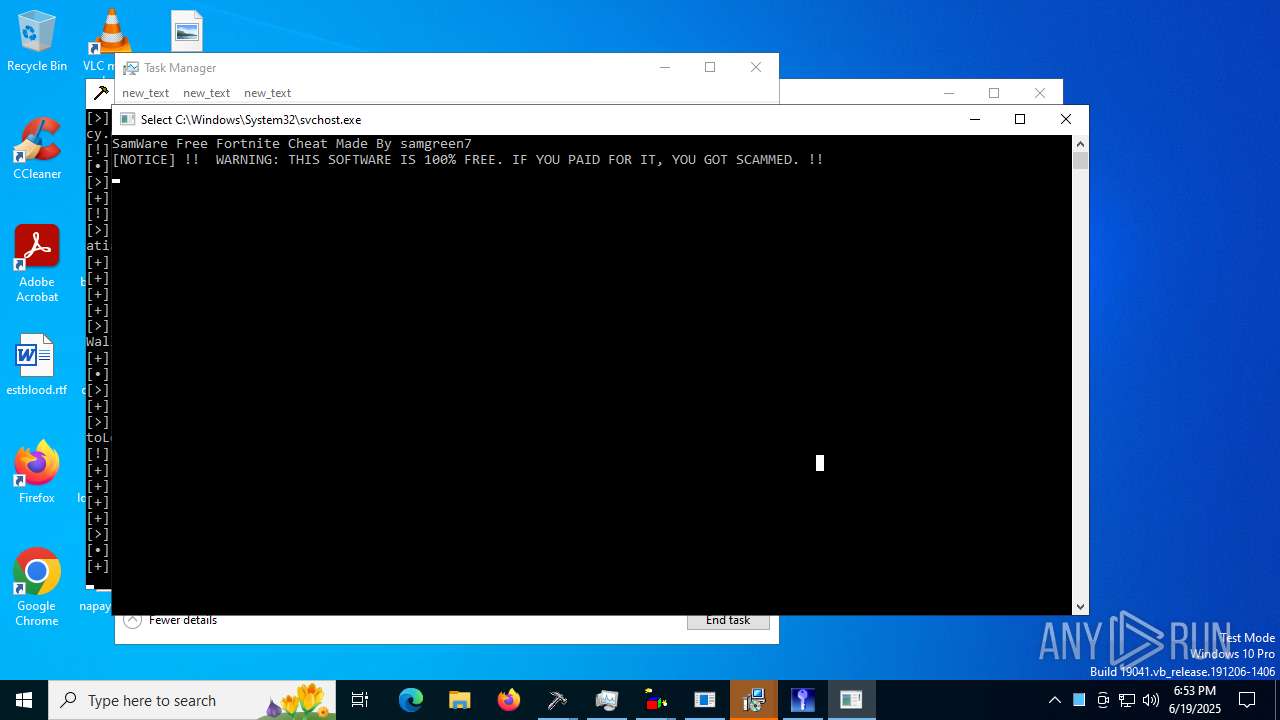Close the svchost.exe console window
This screenshot has width=1280, height=720.
(1066, 119)
